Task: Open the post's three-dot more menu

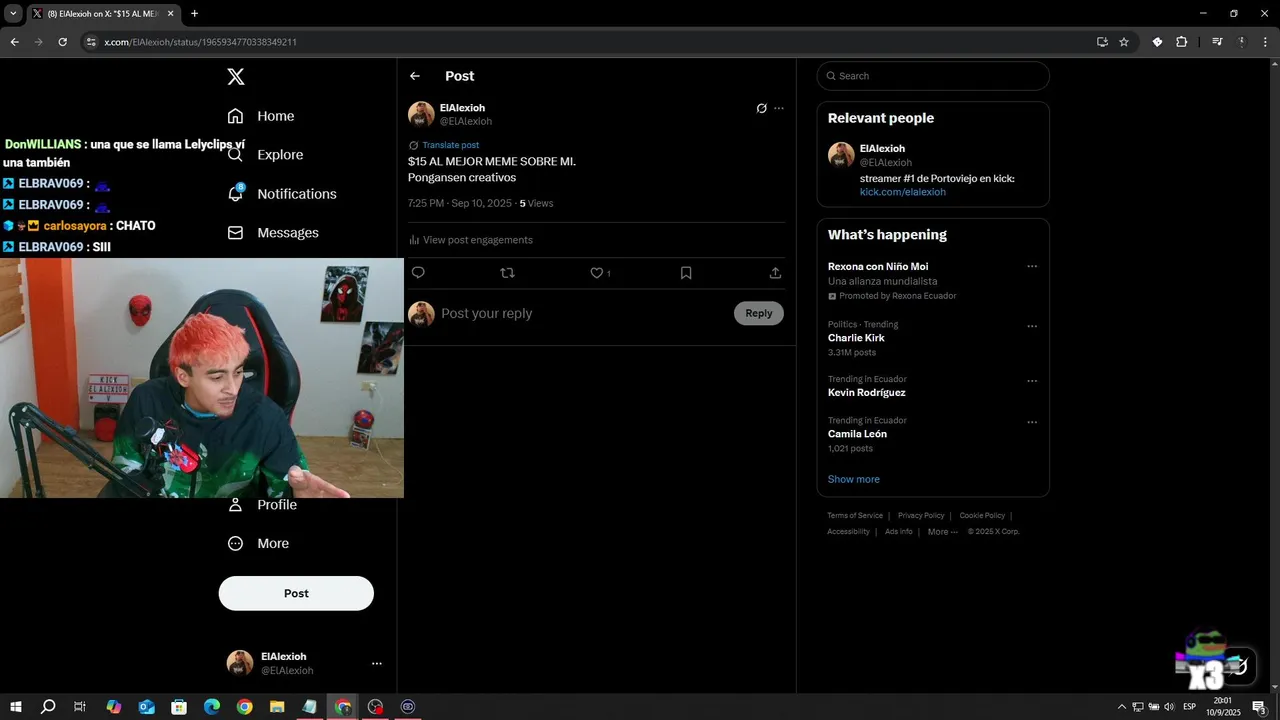Action: pos(779,108)
